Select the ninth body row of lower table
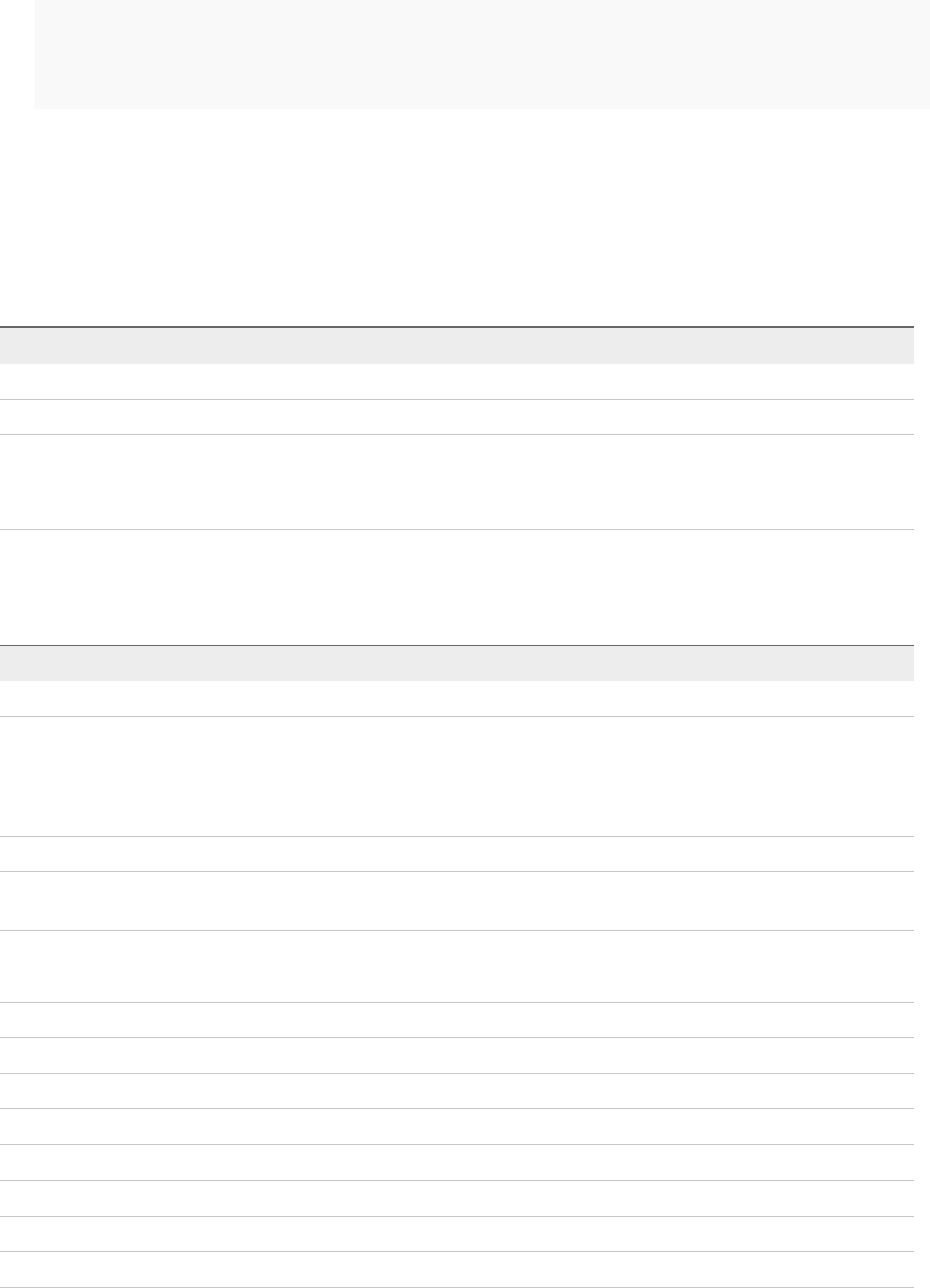This screenshot has width=930, height=1288. tap(457, 1091)
